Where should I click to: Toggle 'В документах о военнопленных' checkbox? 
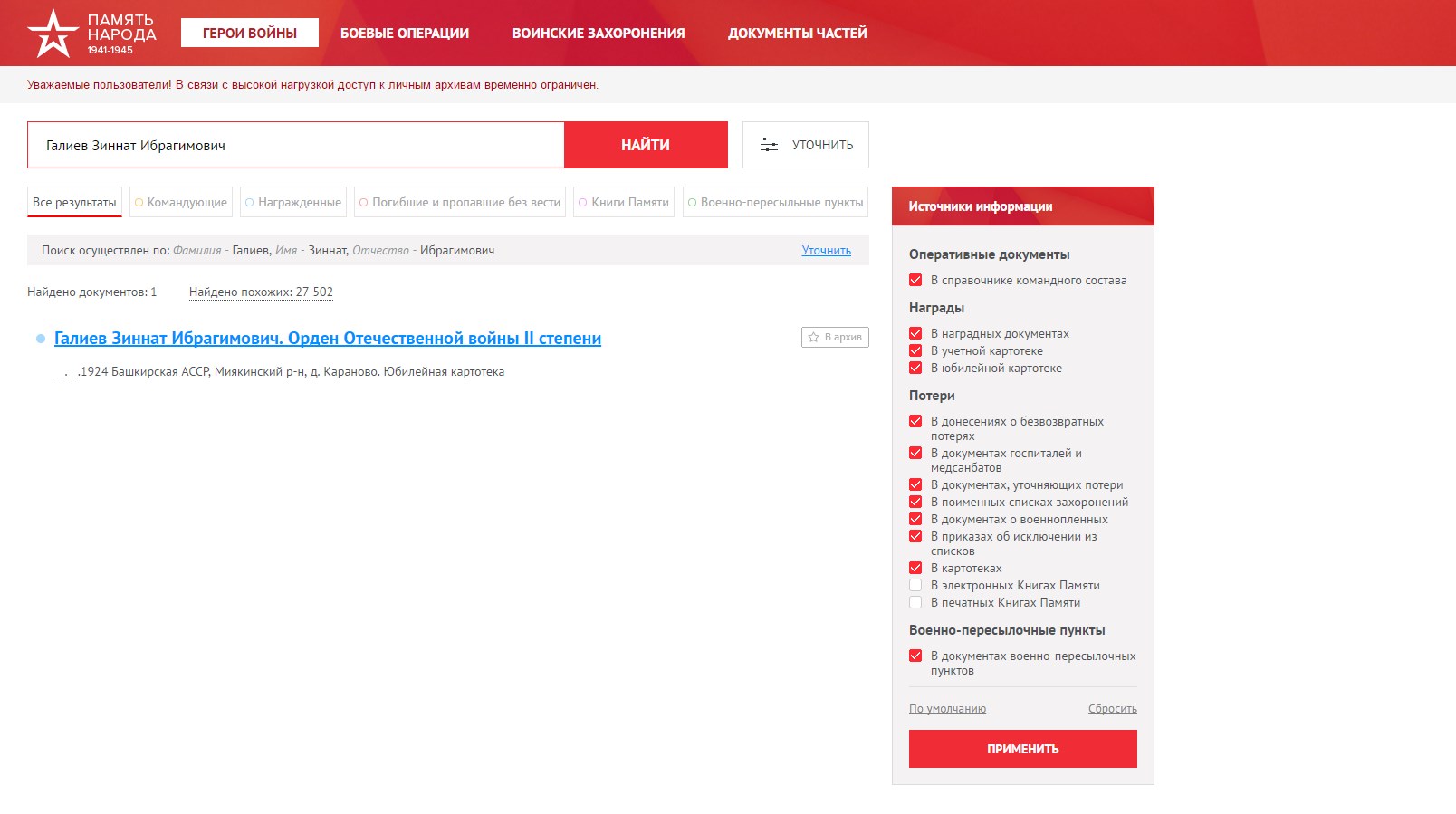click(x=915, y=519)
